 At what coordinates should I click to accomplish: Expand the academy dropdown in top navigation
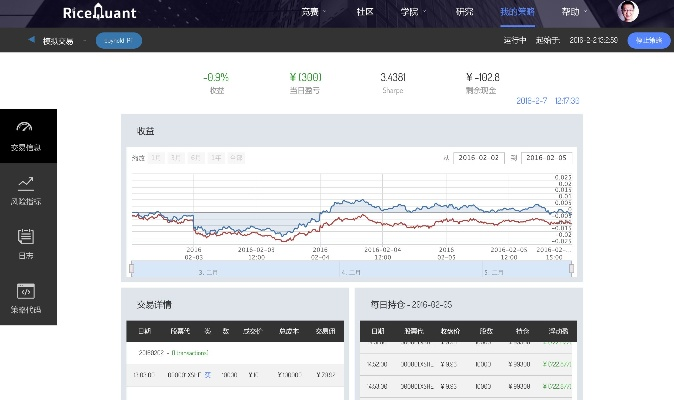(413, 13)
